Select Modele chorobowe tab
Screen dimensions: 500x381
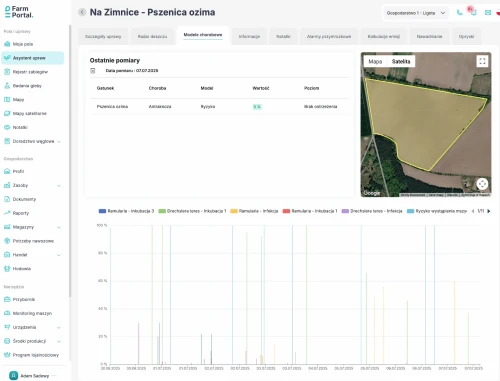pos(203,35)
